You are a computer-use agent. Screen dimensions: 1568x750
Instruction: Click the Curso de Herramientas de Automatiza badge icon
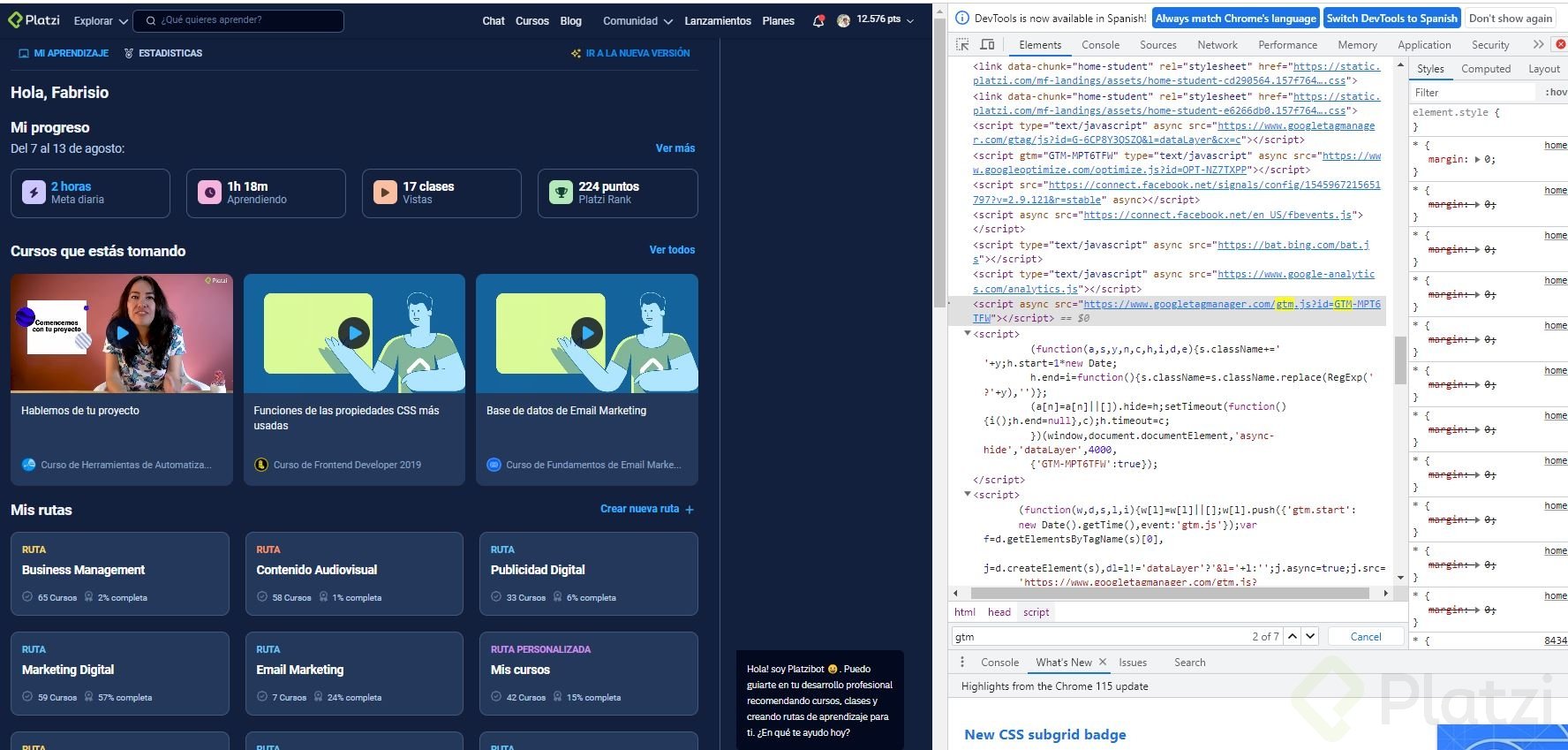28,465
